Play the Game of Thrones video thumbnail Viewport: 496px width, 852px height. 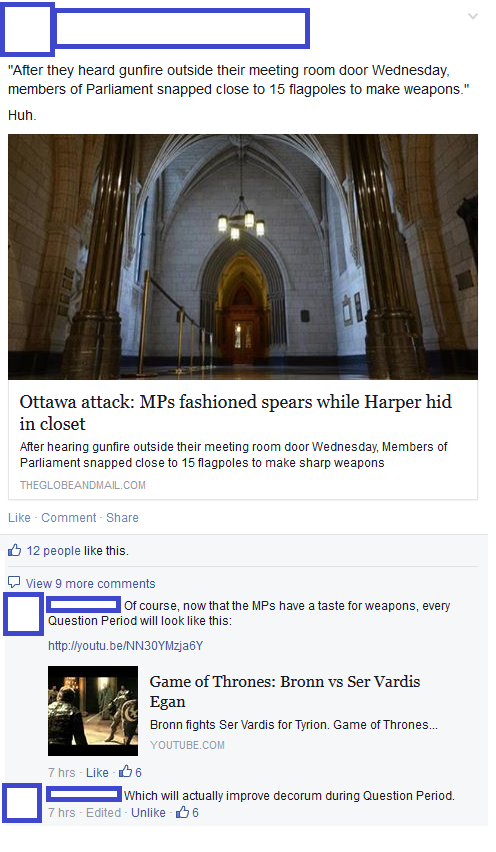[x=93, y=711]
